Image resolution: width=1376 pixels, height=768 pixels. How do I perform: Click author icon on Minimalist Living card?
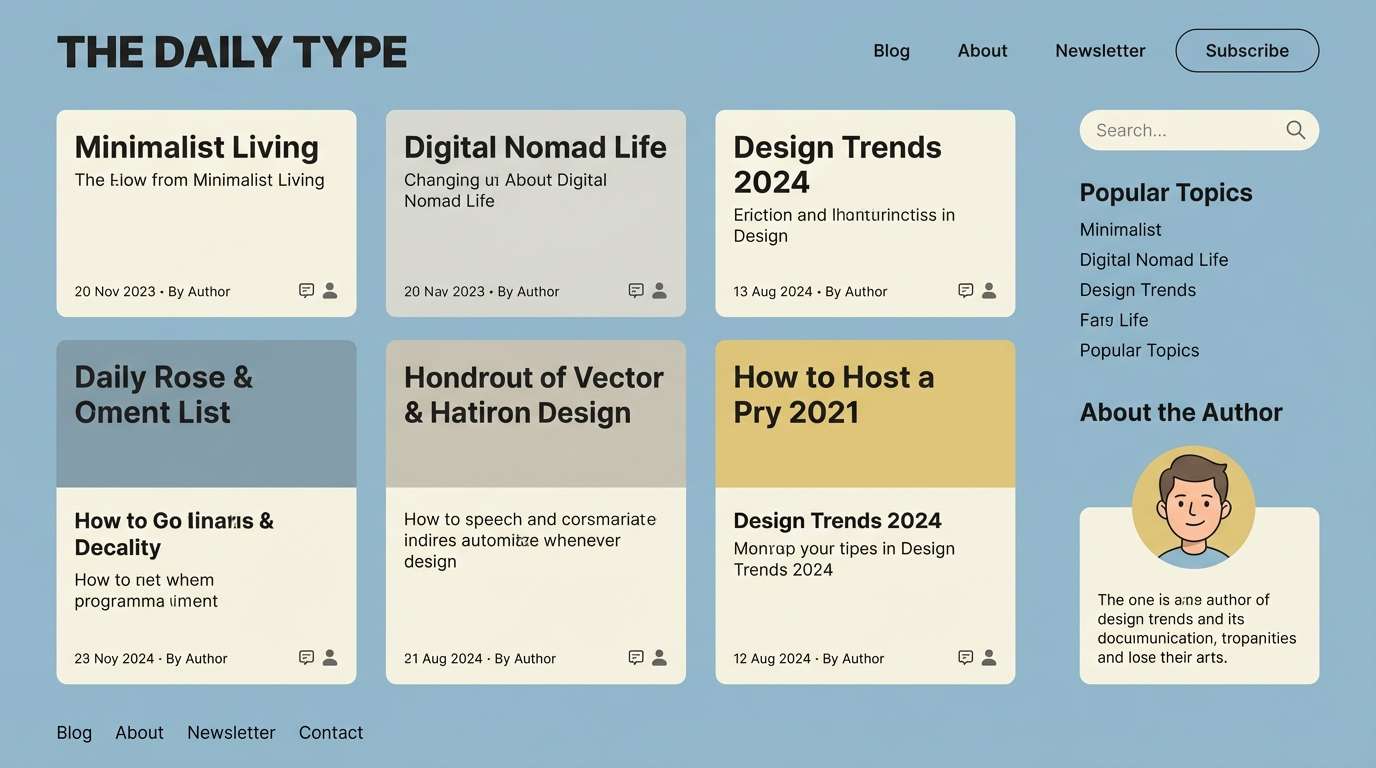(329, 290)
